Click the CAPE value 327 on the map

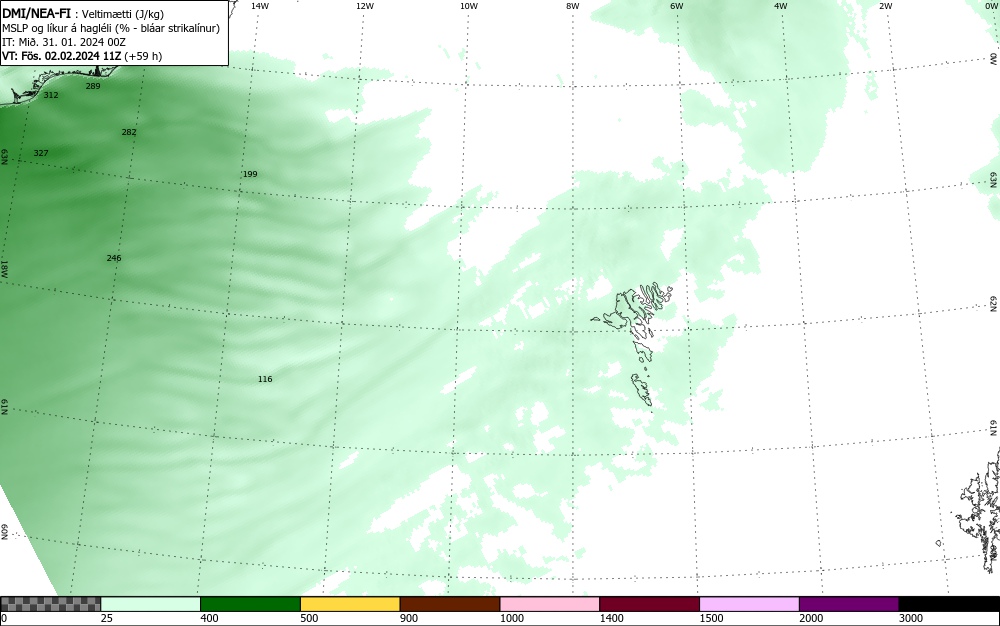41,153
